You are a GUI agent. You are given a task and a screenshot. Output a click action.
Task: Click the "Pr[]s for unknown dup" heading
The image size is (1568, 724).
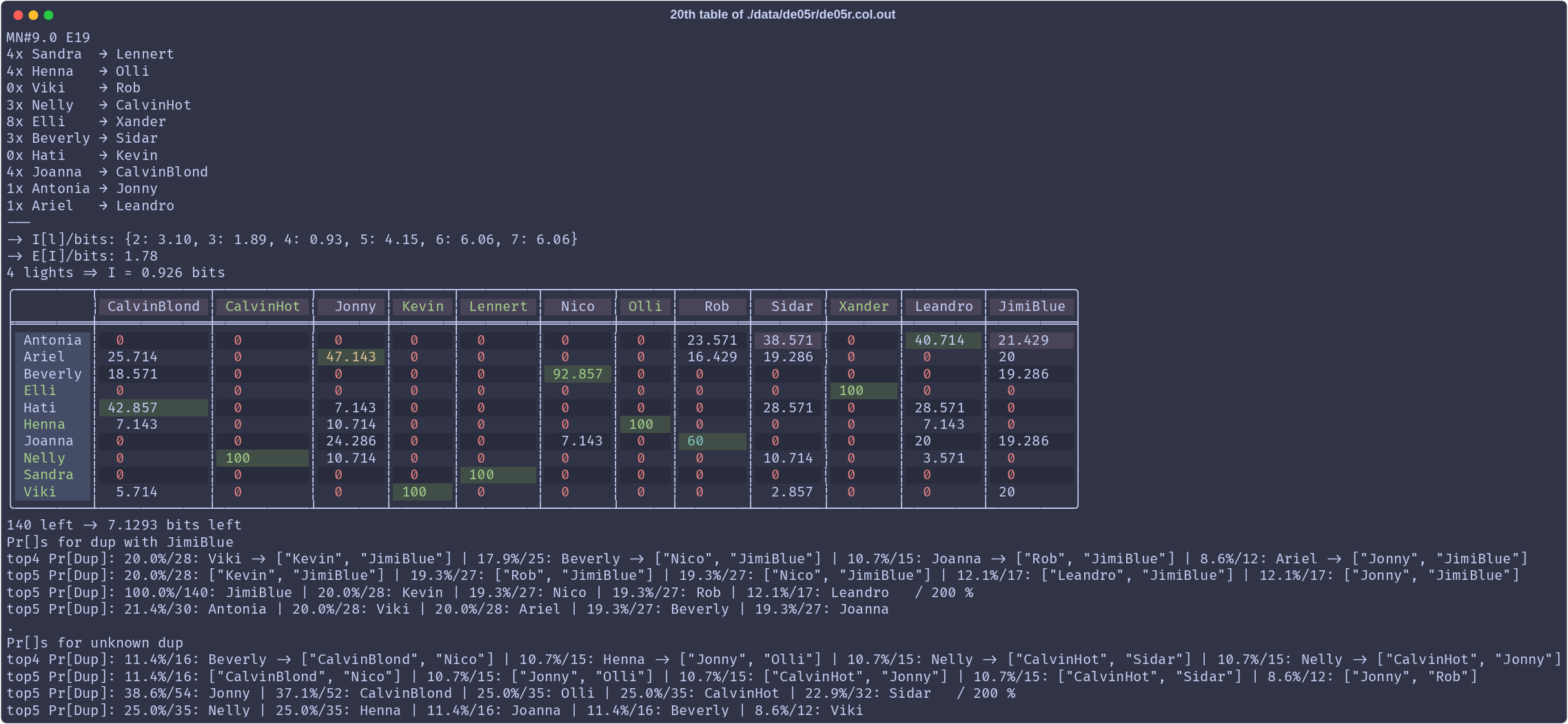pyautogui.click(x=95, y=643)
